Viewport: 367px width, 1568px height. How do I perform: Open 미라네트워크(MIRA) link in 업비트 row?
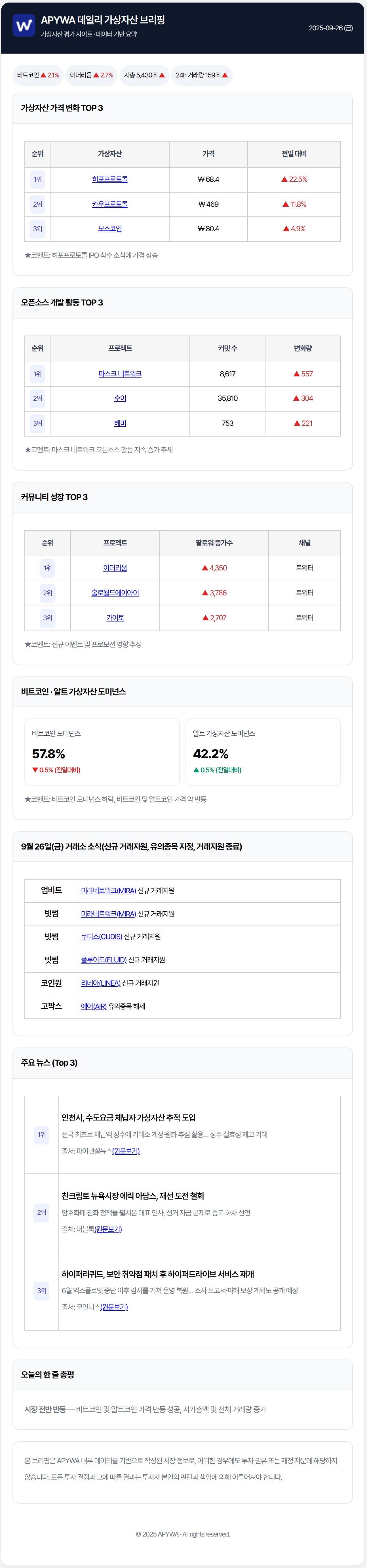[x=108, y=891]
